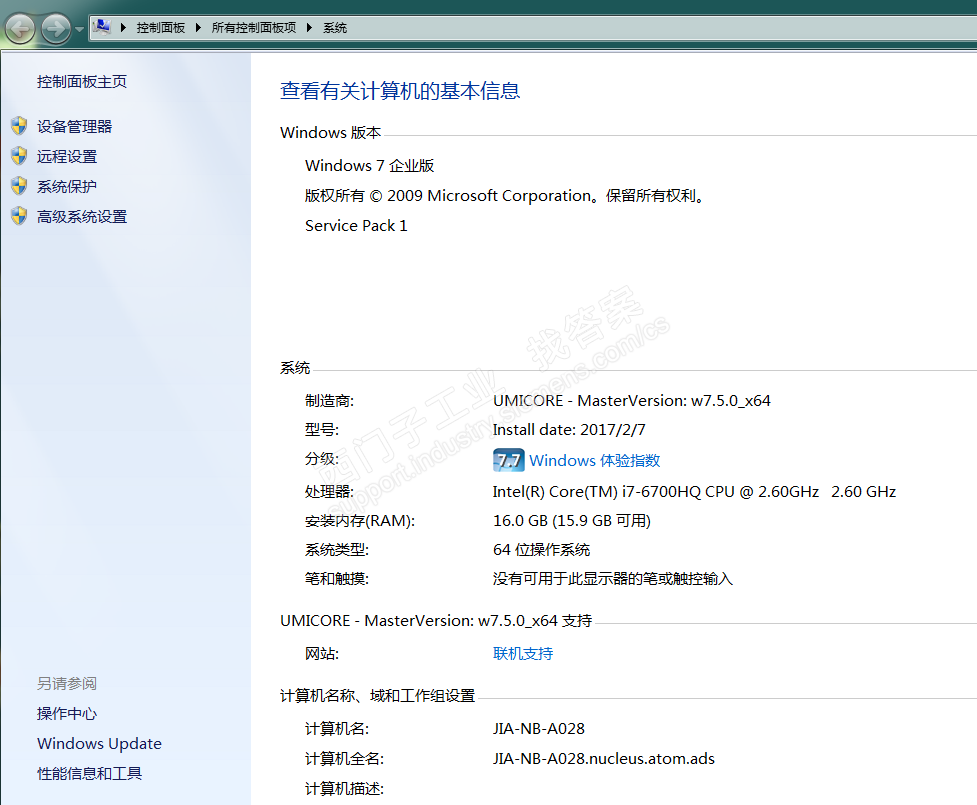The image size is (977, 805).
Task: Click the shield icon beside 远程设置
Action: point(19,156)
